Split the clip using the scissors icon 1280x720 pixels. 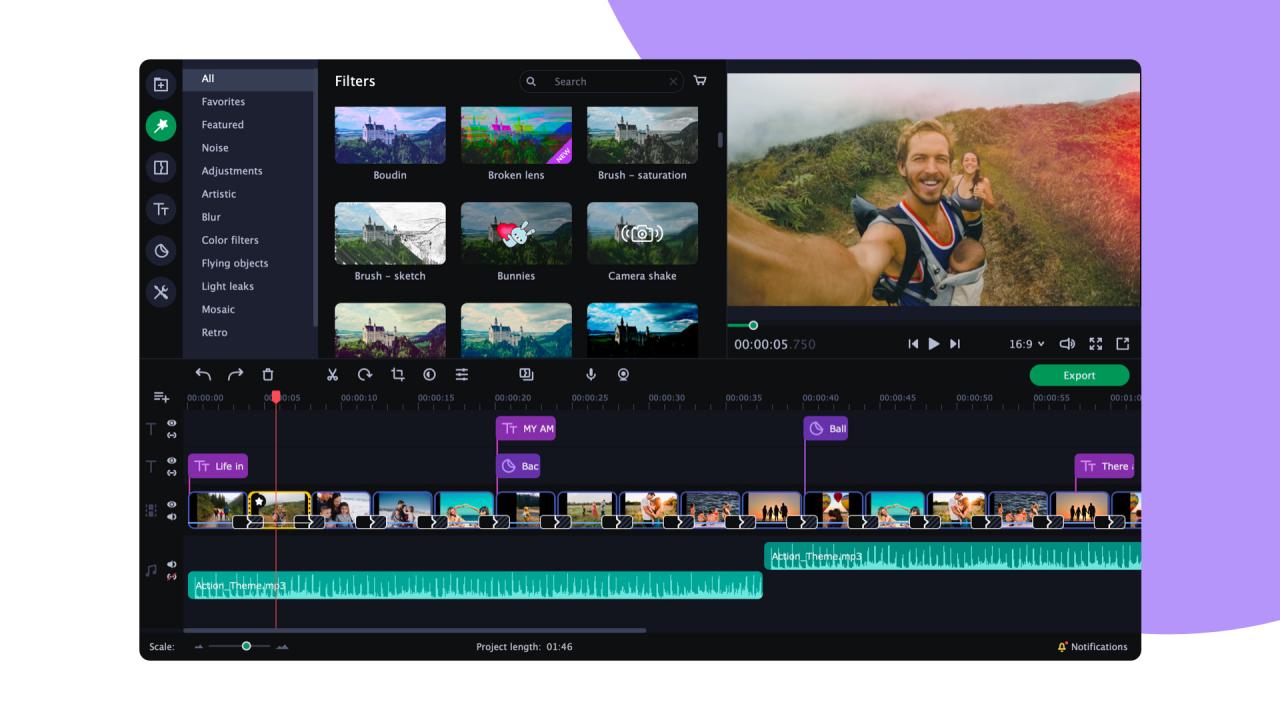click(330, 374)
